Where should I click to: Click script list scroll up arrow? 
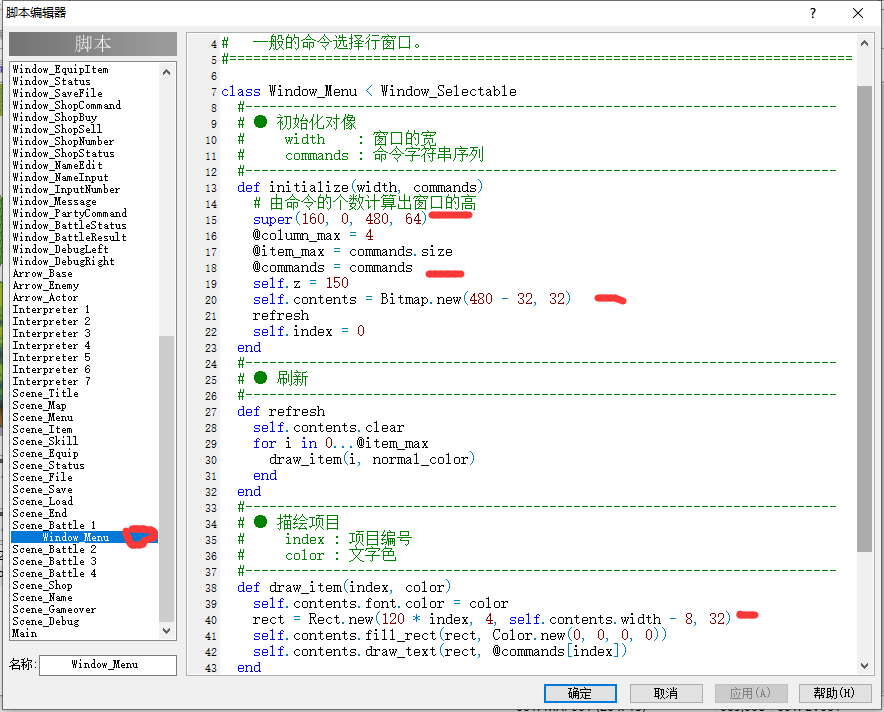[166, 72]
